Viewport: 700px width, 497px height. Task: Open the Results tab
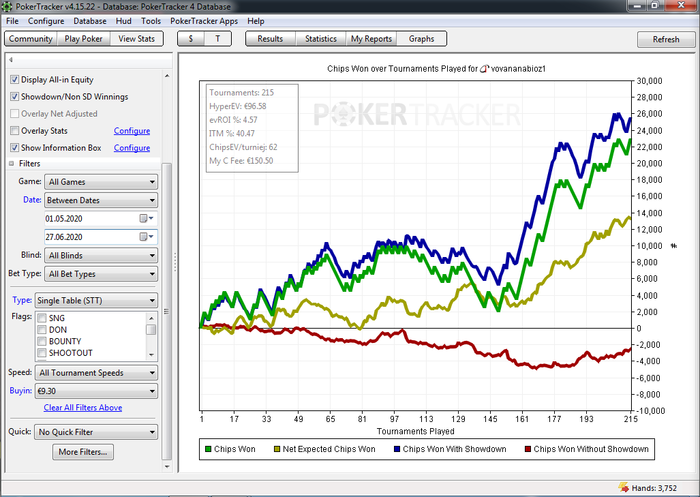coord(270,39)
